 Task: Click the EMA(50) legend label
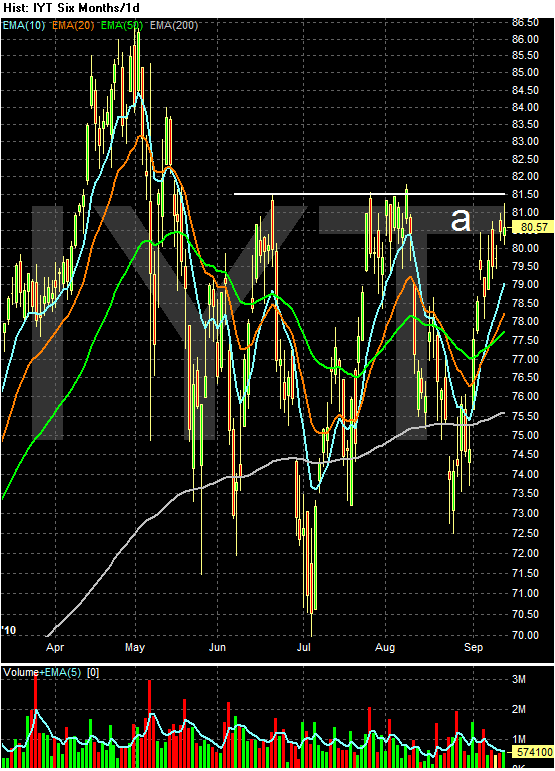click(x=121, y=25)
